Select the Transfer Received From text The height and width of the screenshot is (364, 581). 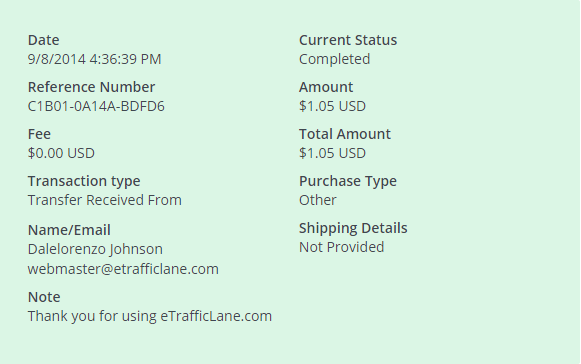(x=104, y=200)
